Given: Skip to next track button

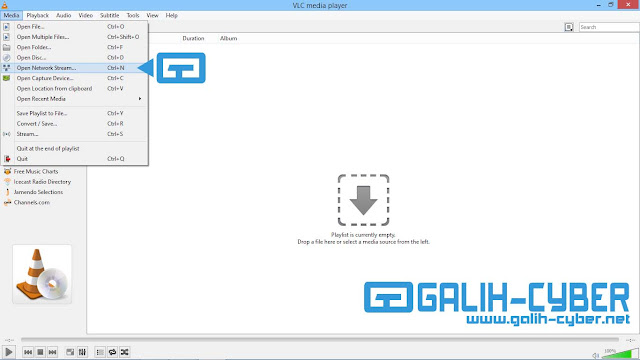Looking at the screenshot, I should [x=52, y=352].
